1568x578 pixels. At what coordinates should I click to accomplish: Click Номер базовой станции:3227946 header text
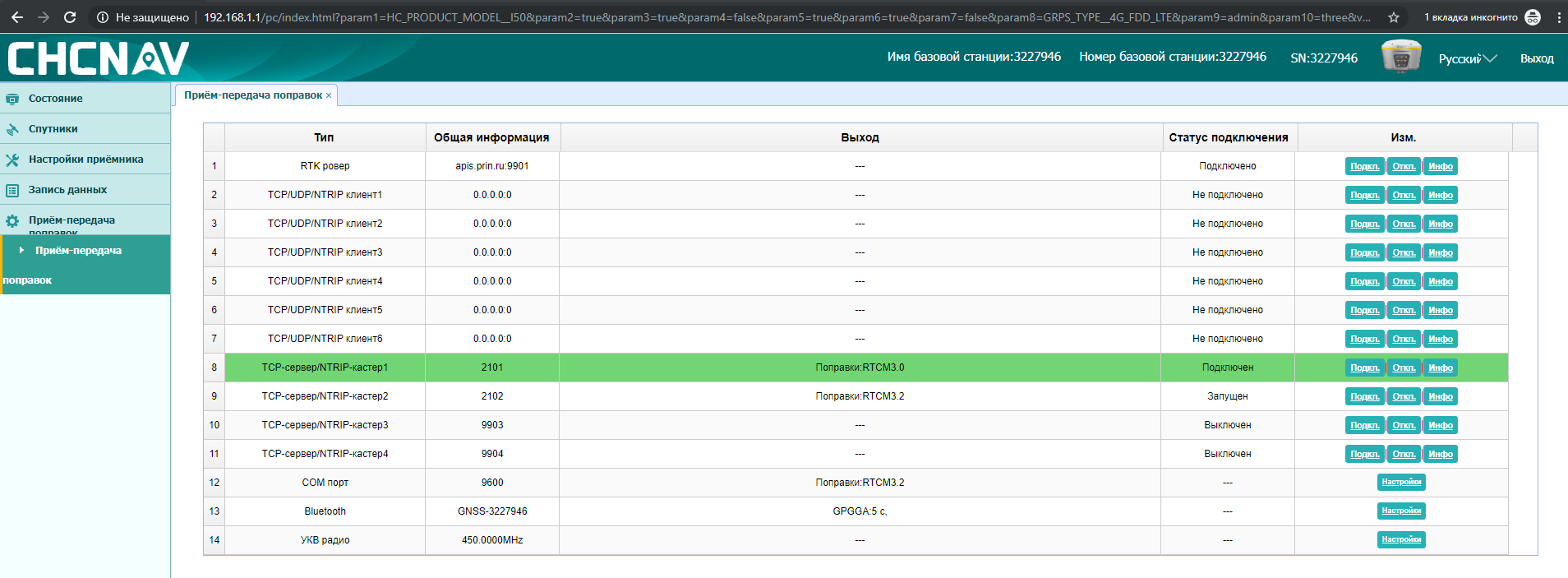1173,57
